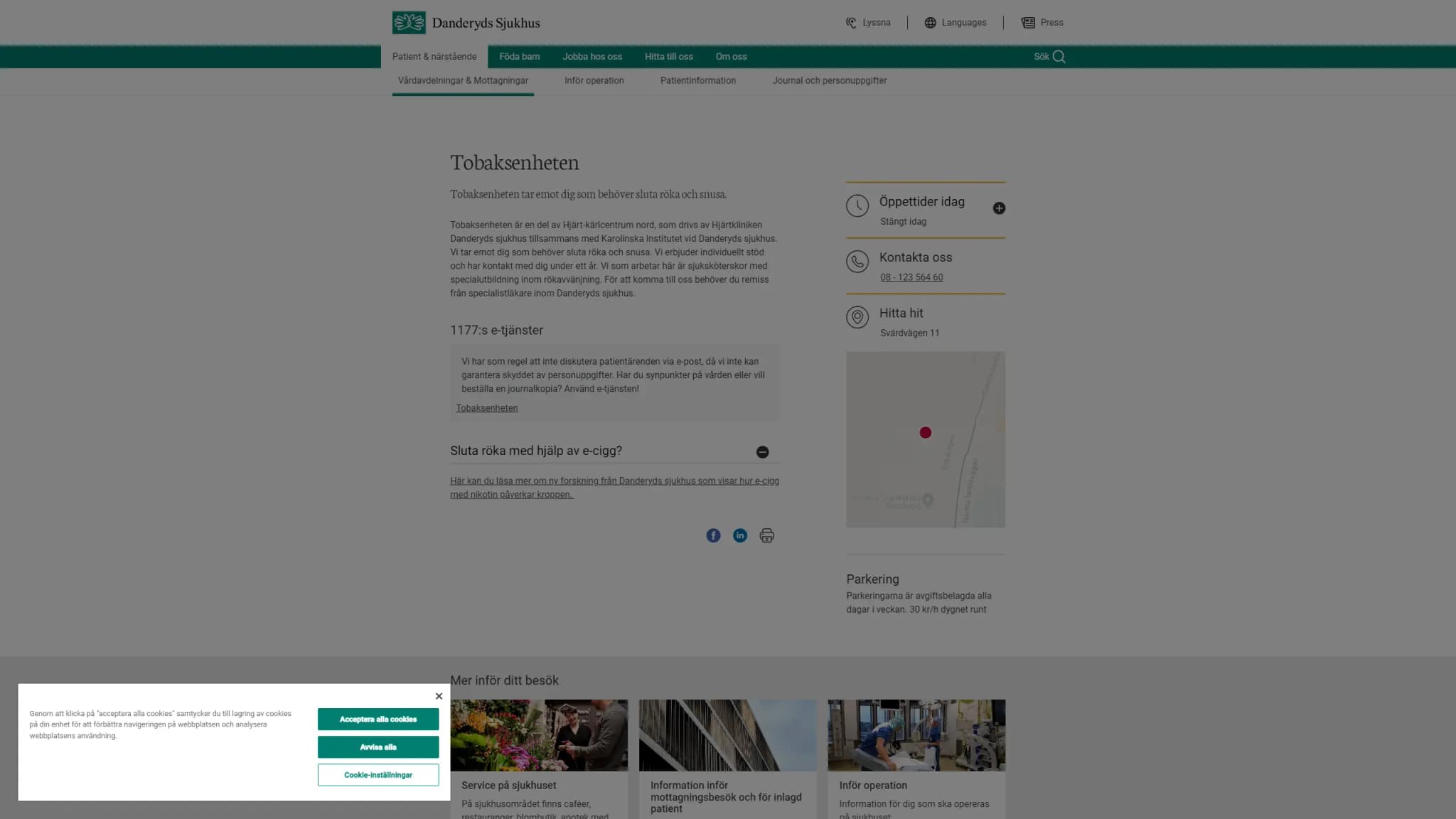Image resolution: width=1456 pixels, height=819 pixels.
Task: Open search via magnifier icon
Action: coord(1059,57)
